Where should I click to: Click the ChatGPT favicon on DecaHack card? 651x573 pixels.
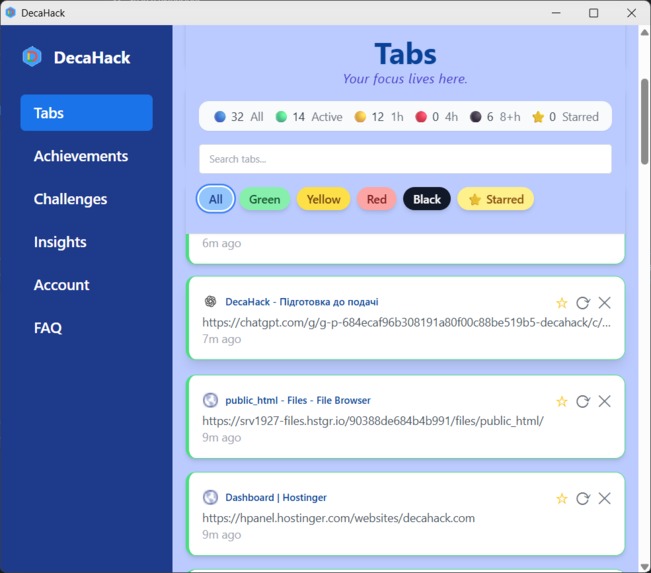(x=210, y=301)
